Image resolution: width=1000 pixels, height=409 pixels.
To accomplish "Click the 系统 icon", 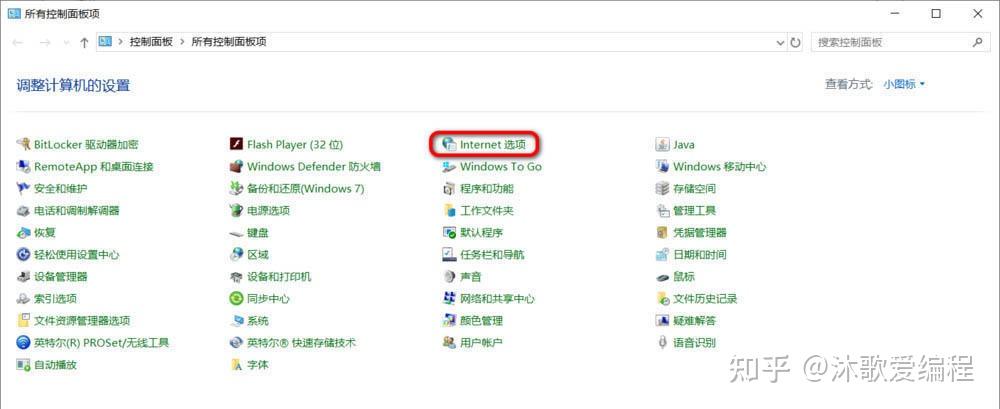I will [237, 320].
